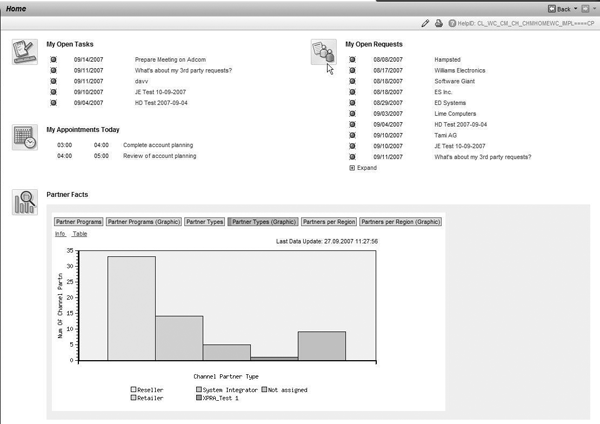Open help question mark icon
Image resolution: width=600 pixels, height=424 pixels.
coord(452,23)
